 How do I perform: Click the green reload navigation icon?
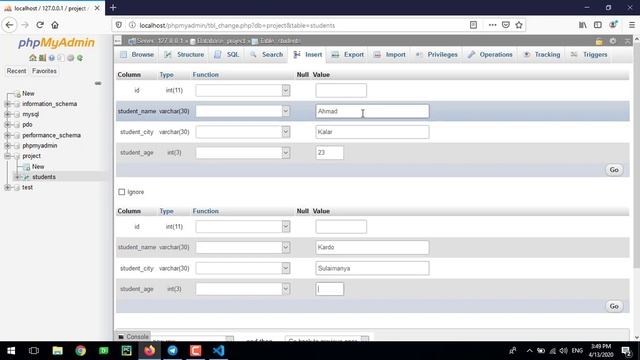(80, 58)
